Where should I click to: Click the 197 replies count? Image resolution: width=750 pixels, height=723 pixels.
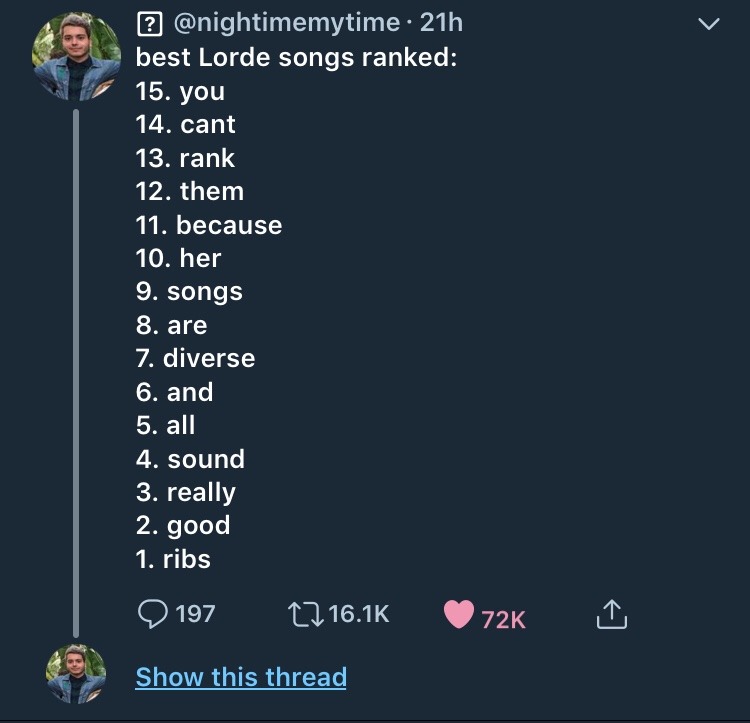pyautogui.click(x=195, y=613)
